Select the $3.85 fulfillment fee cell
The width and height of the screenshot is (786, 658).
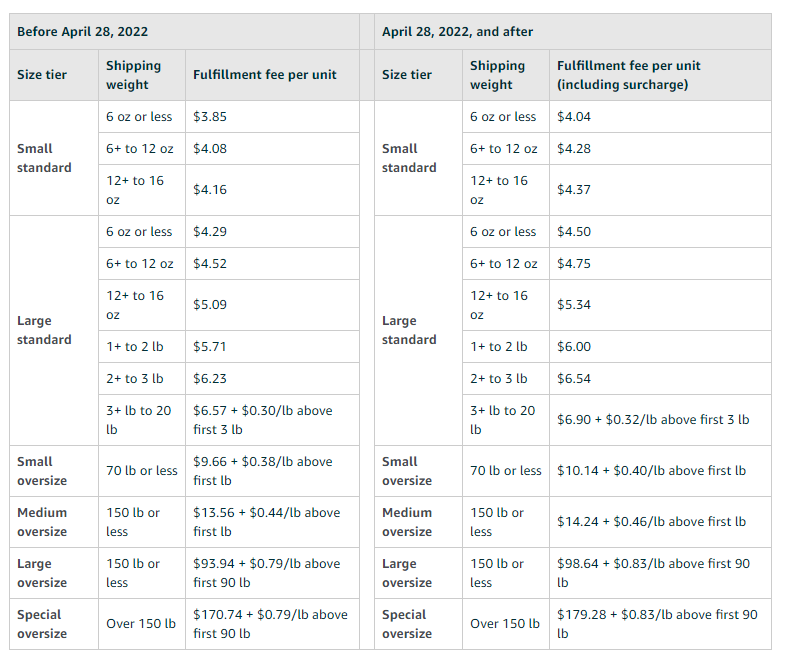[210, 116]
